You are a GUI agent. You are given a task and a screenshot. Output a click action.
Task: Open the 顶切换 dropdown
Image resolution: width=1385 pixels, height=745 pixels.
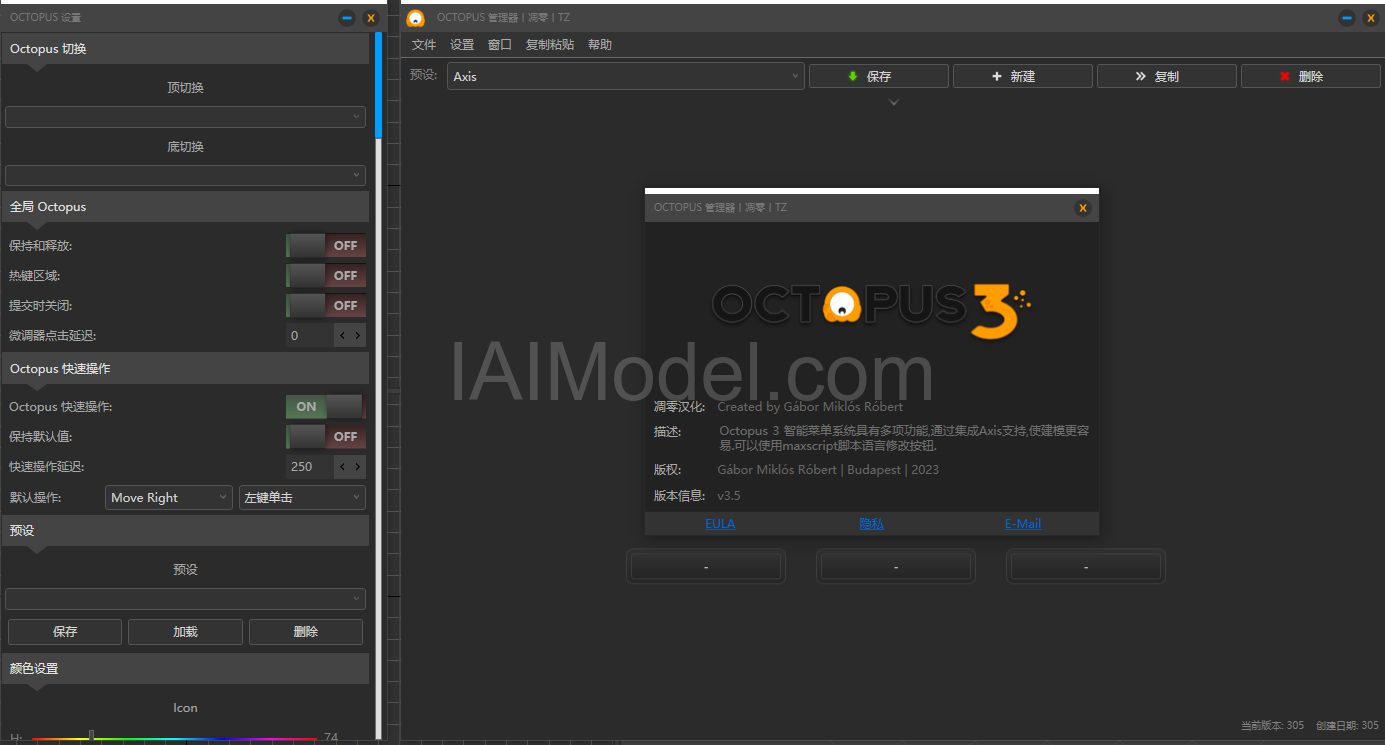[185, 117]
